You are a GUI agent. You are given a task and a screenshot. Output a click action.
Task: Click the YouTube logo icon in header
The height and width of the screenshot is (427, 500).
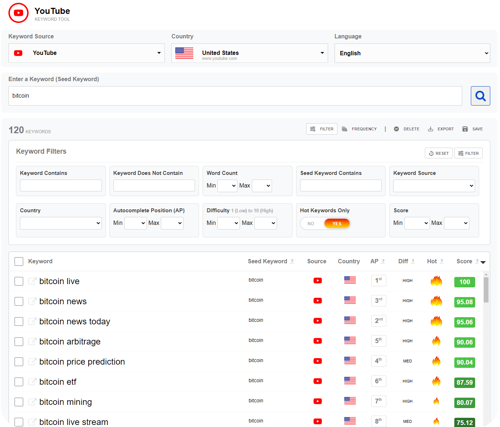coord(18,13)
